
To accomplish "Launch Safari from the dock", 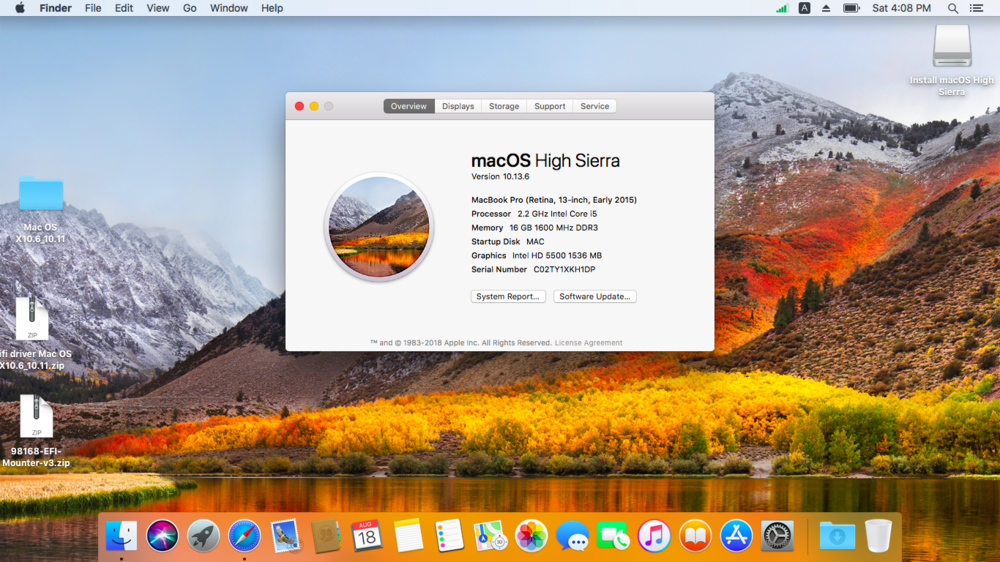I will (244, 536).
